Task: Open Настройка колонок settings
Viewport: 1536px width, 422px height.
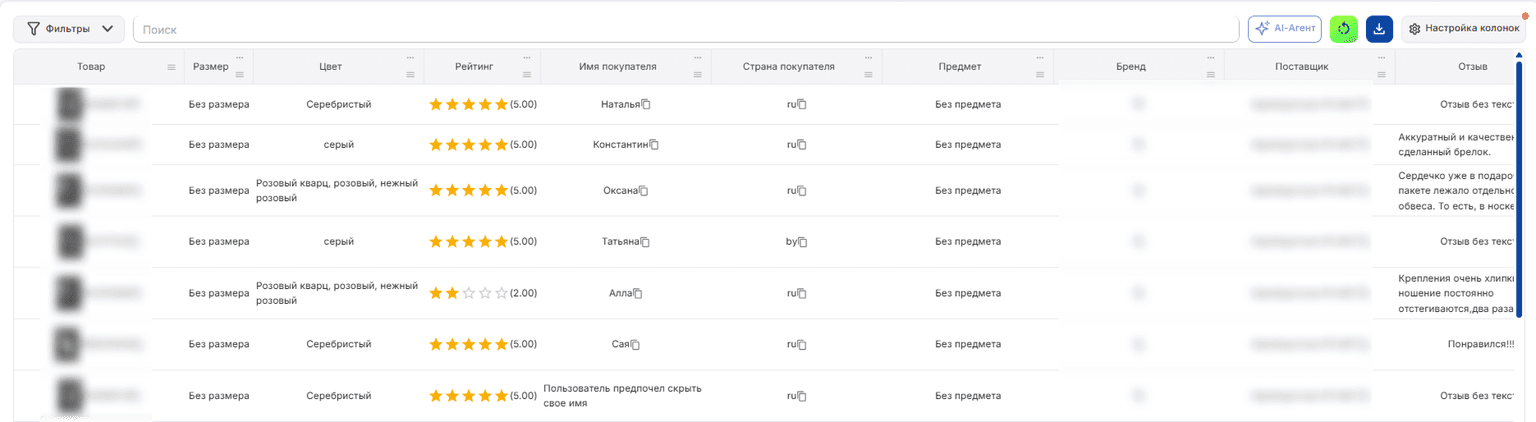Action: [x=1464, y=29]
